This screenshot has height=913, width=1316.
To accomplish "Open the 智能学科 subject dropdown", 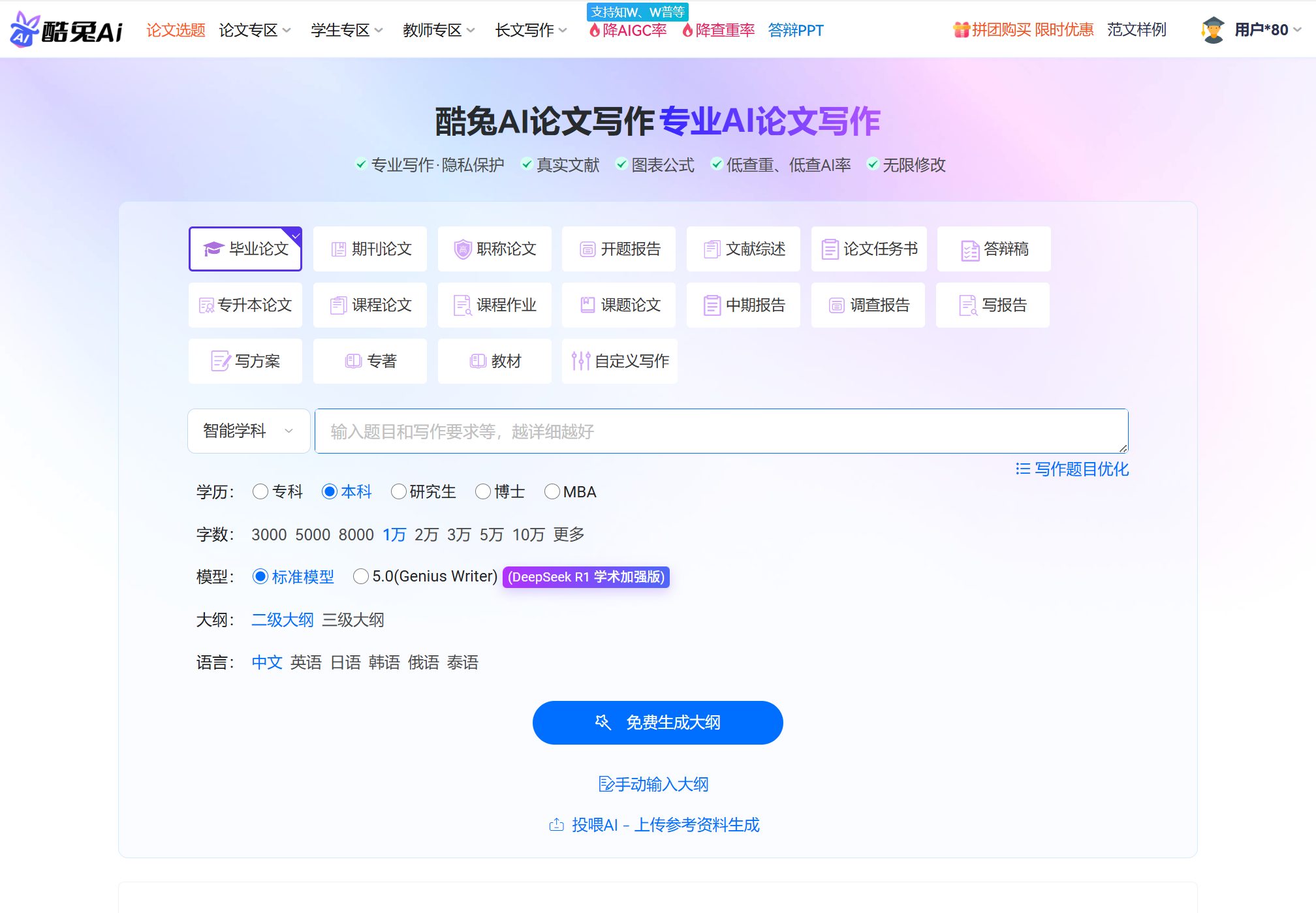I will 248,431.
